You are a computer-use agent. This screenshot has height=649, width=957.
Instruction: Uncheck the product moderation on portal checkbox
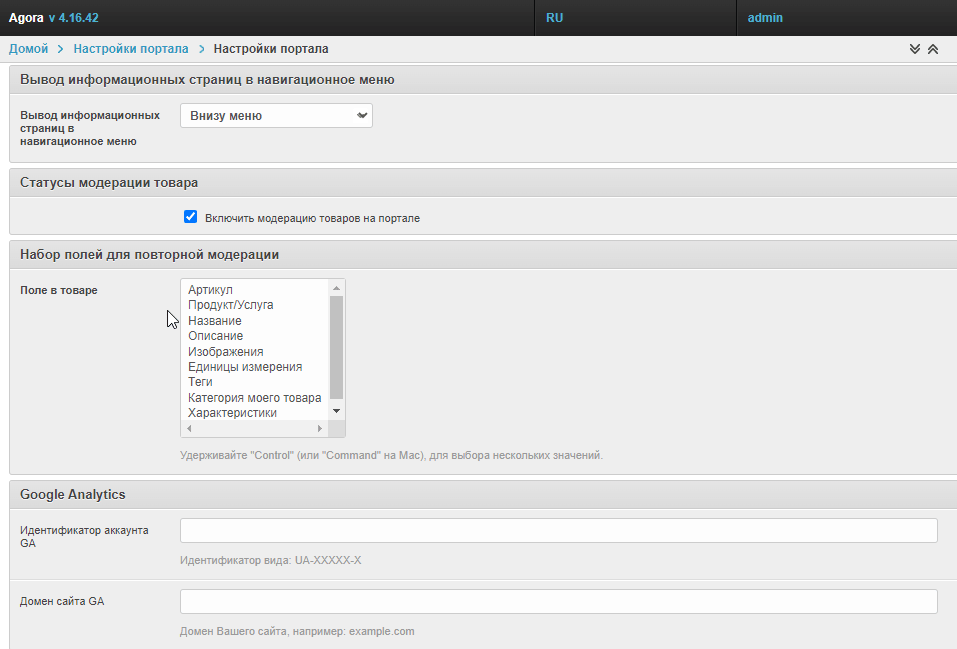[191, 217]
